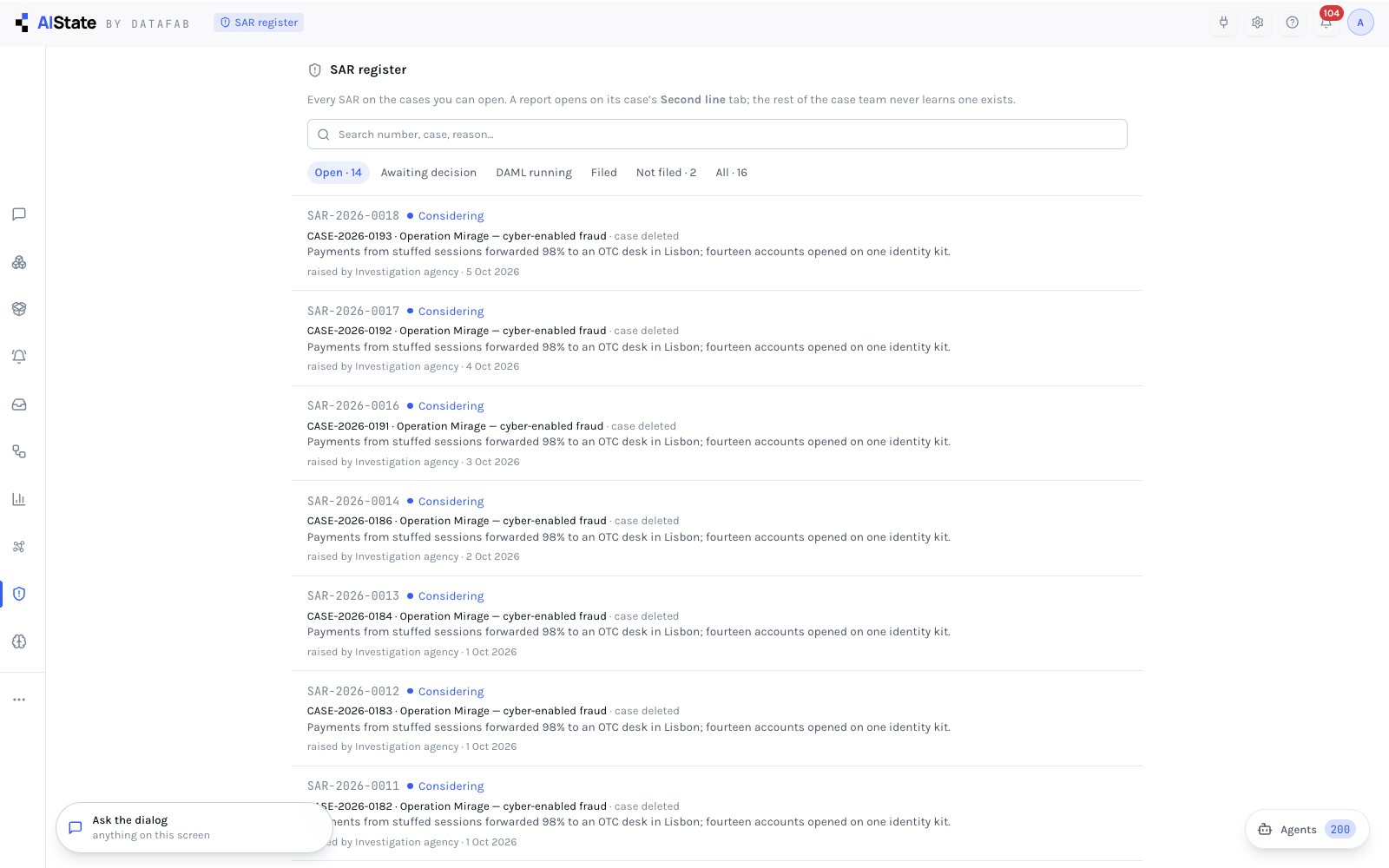Open report SAR-2026-0018

[x=717, y=243]
